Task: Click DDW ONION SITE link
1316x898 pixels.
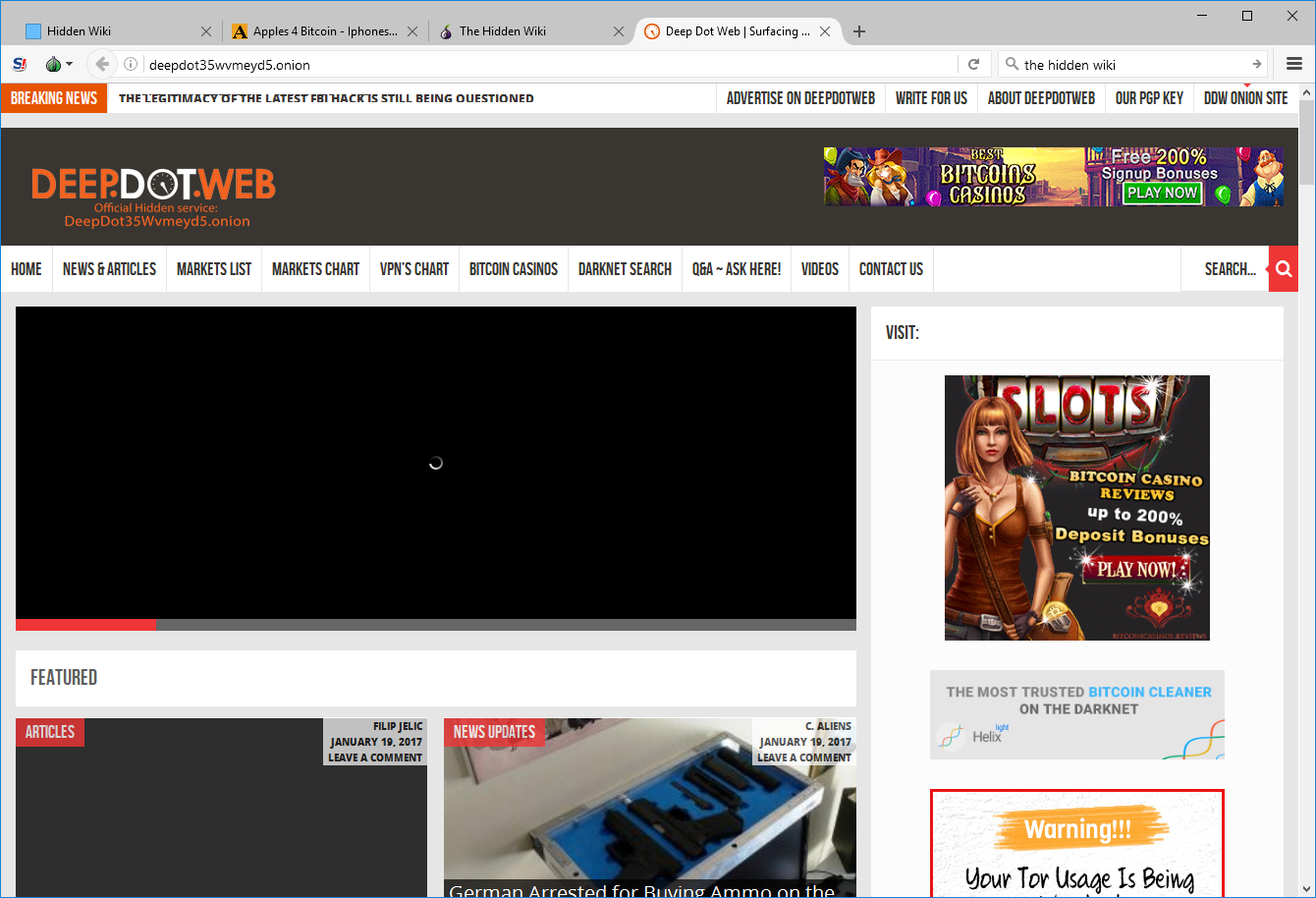Action: pyautogui.click(x=1245, y=98)
